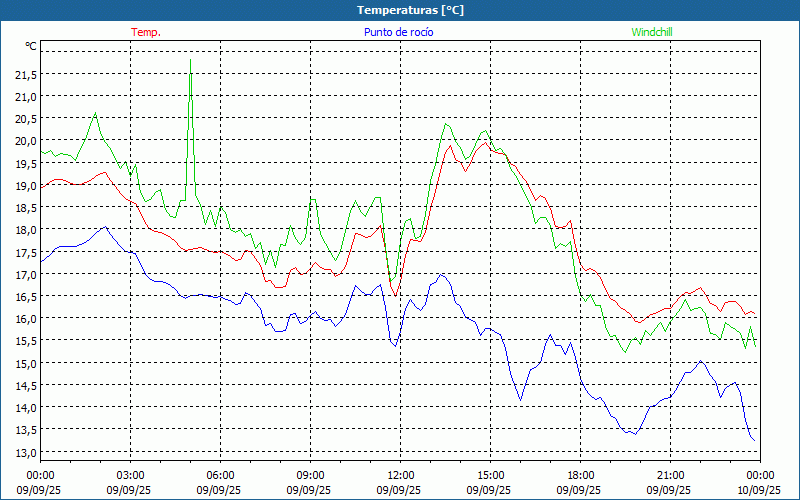Click the blue Punto de rocío legend label
800x500 pixels.
[399, 32]
